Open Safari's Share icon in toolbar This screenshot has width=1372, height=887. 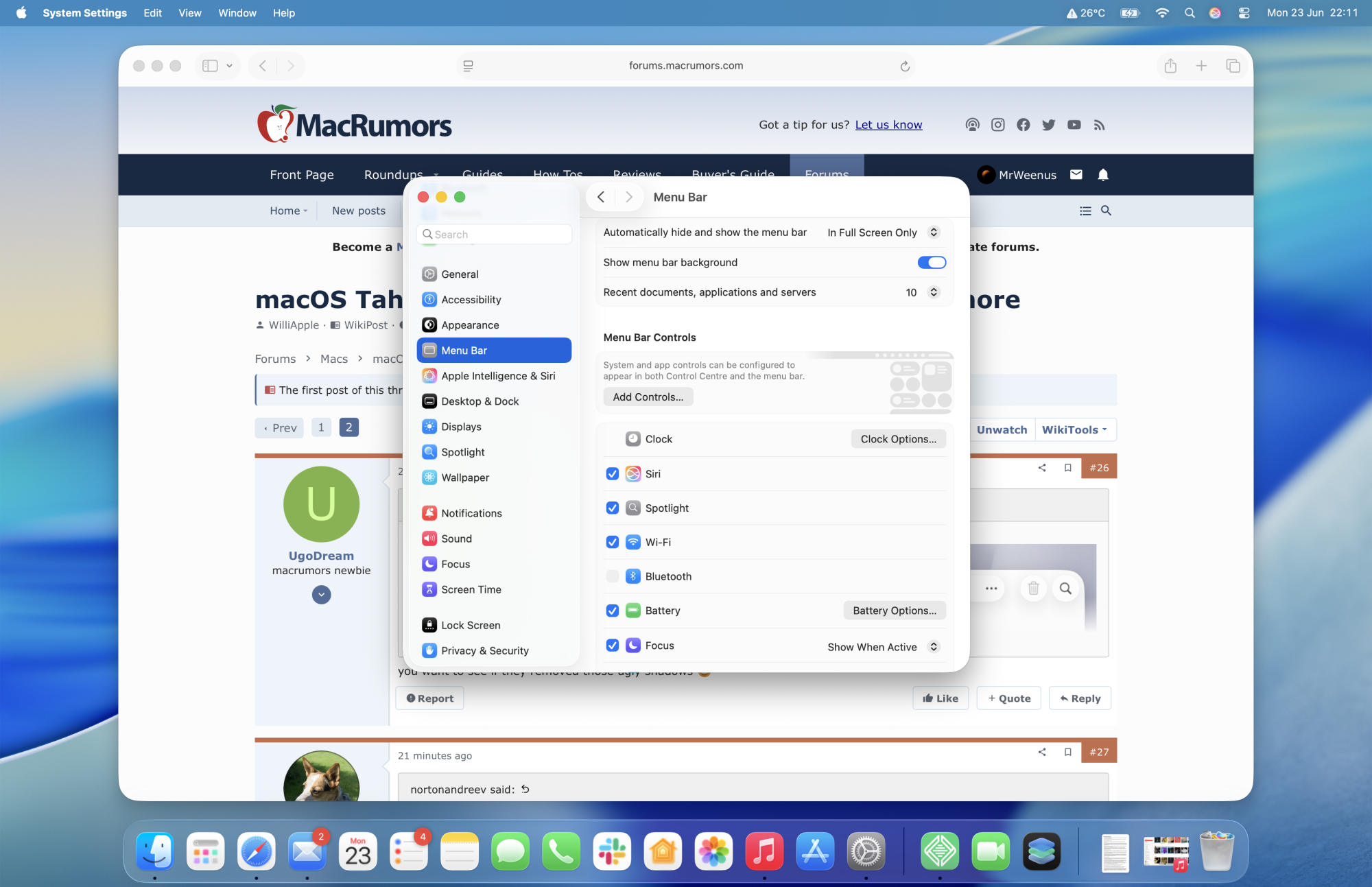pos(1170,66)
